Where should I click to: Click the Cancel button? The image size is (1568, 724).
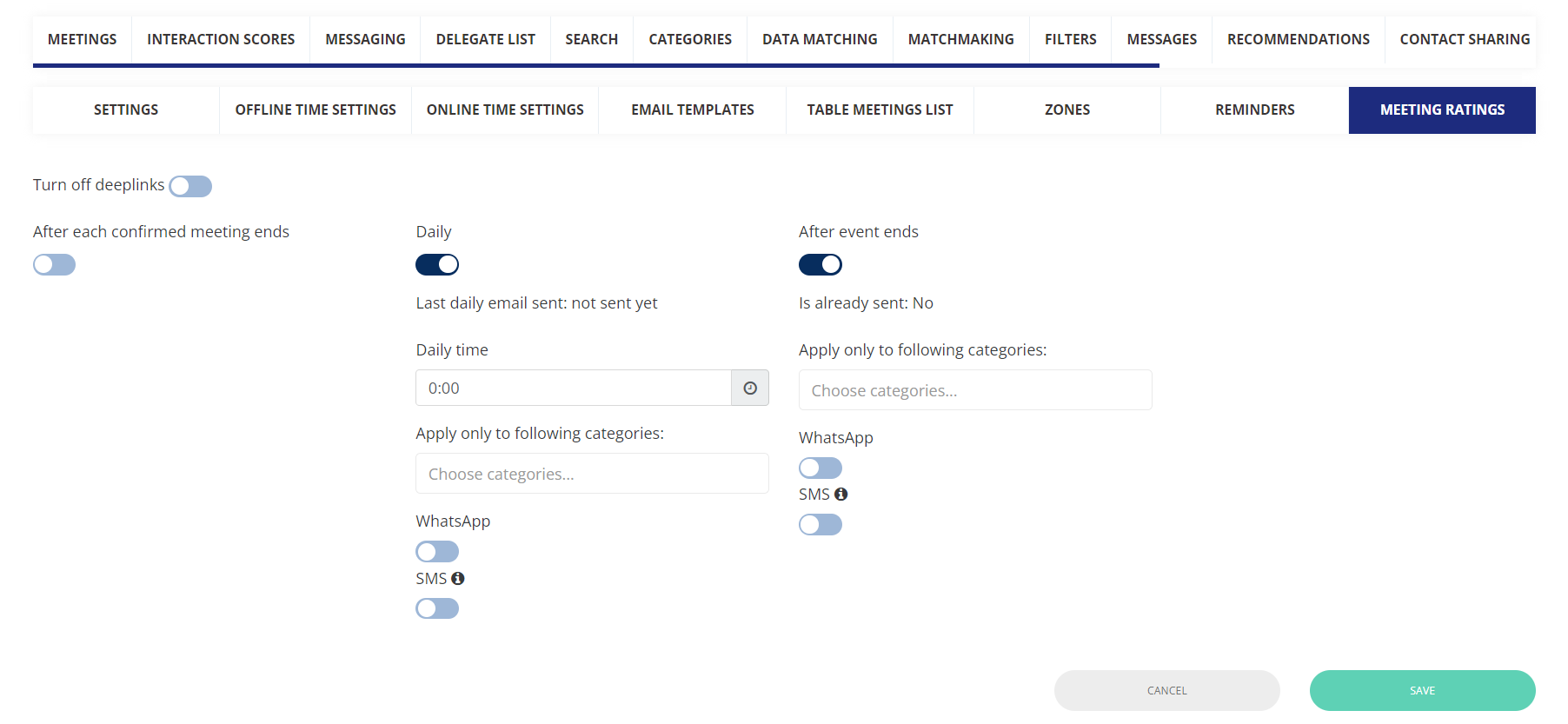tap(1167, 690)
